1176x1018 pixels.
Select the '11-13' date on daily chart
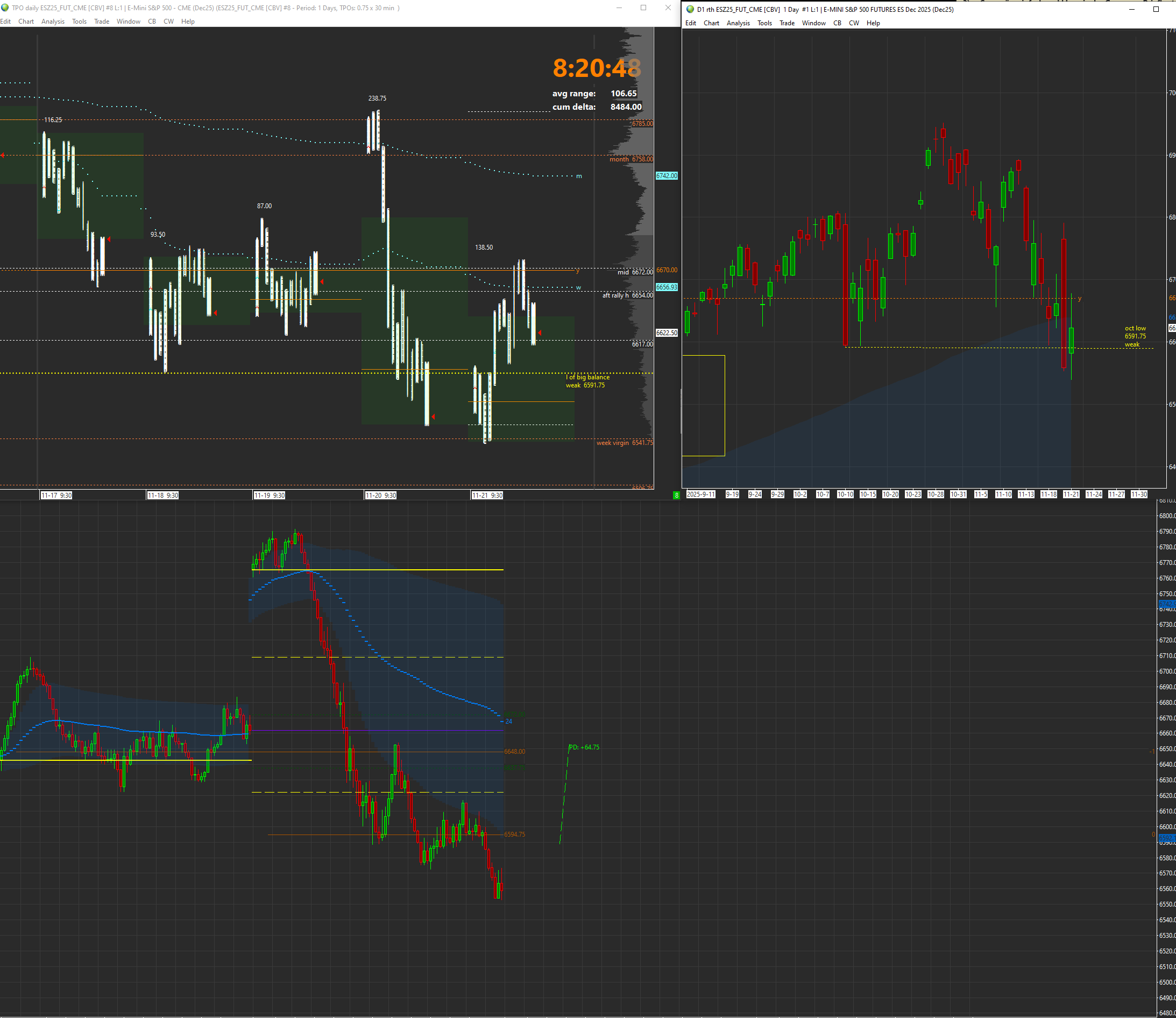[1026, 494]
